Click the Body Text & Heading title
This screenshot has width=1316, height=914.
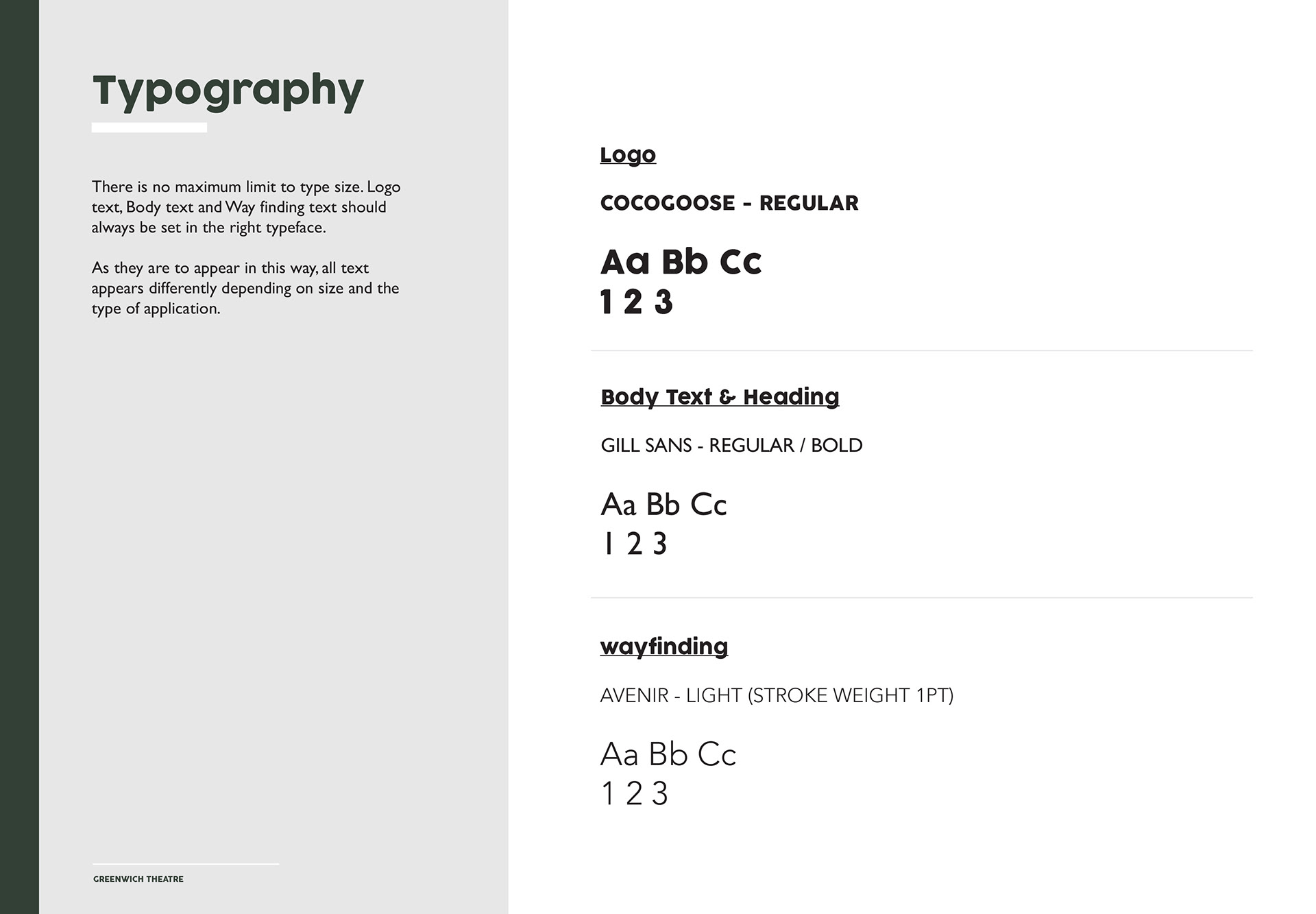[720, 398]
